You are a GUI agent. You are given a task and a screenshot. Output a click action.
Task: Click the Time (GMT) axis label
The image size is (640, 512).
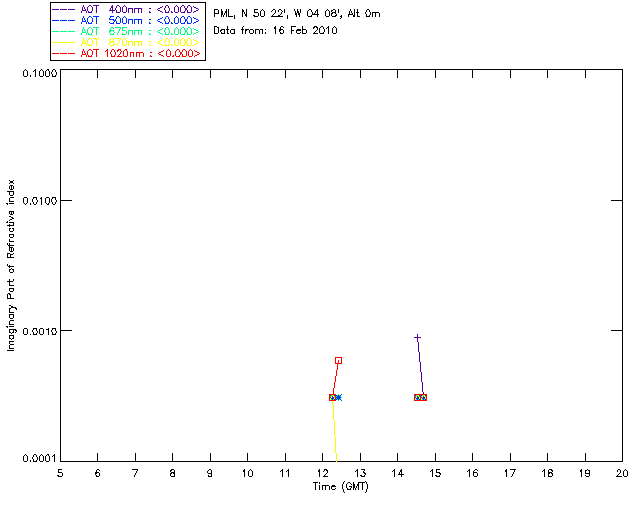point(341,486)
